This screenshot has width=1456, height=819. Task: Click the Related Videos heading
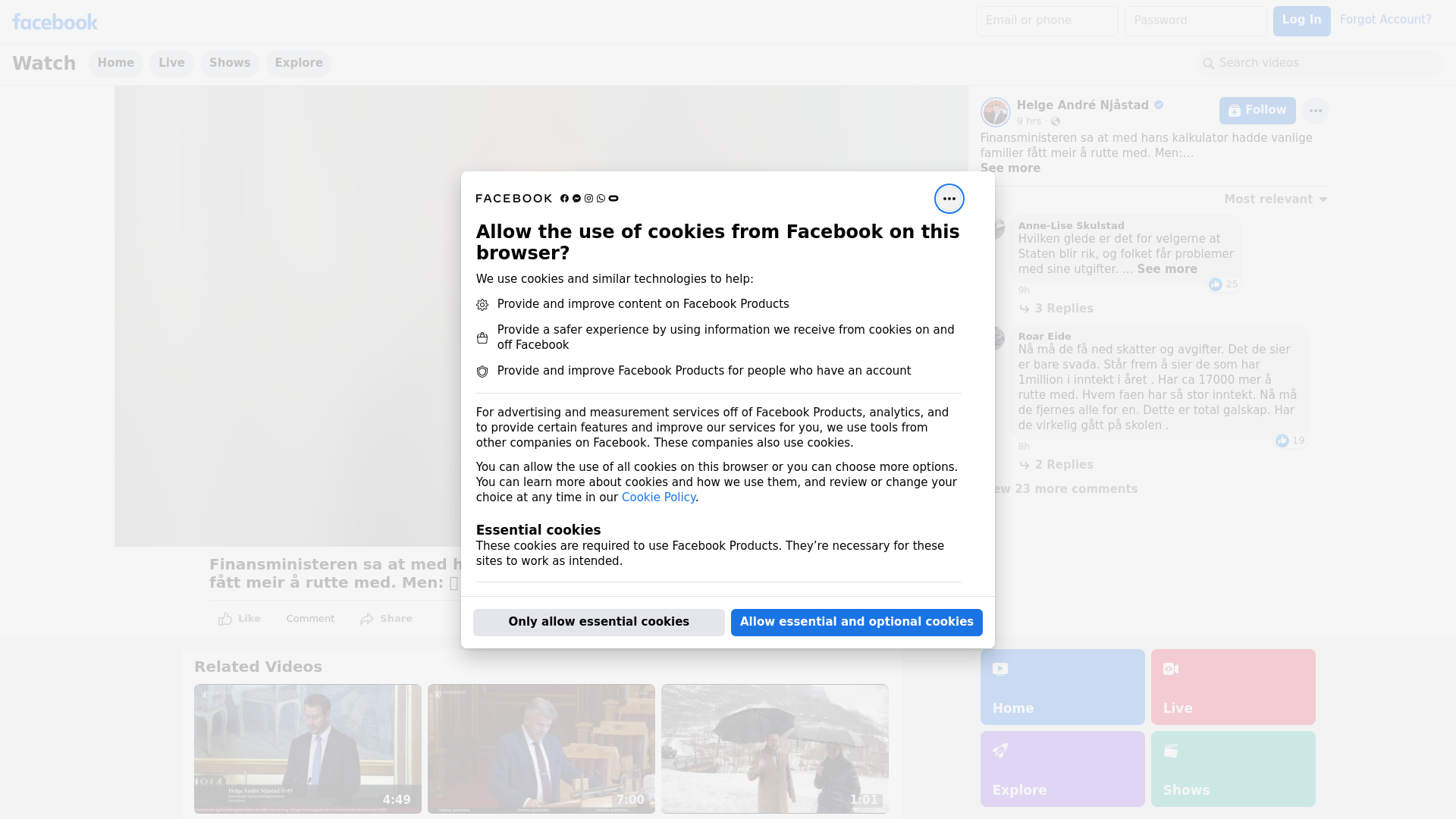(258, 667)
